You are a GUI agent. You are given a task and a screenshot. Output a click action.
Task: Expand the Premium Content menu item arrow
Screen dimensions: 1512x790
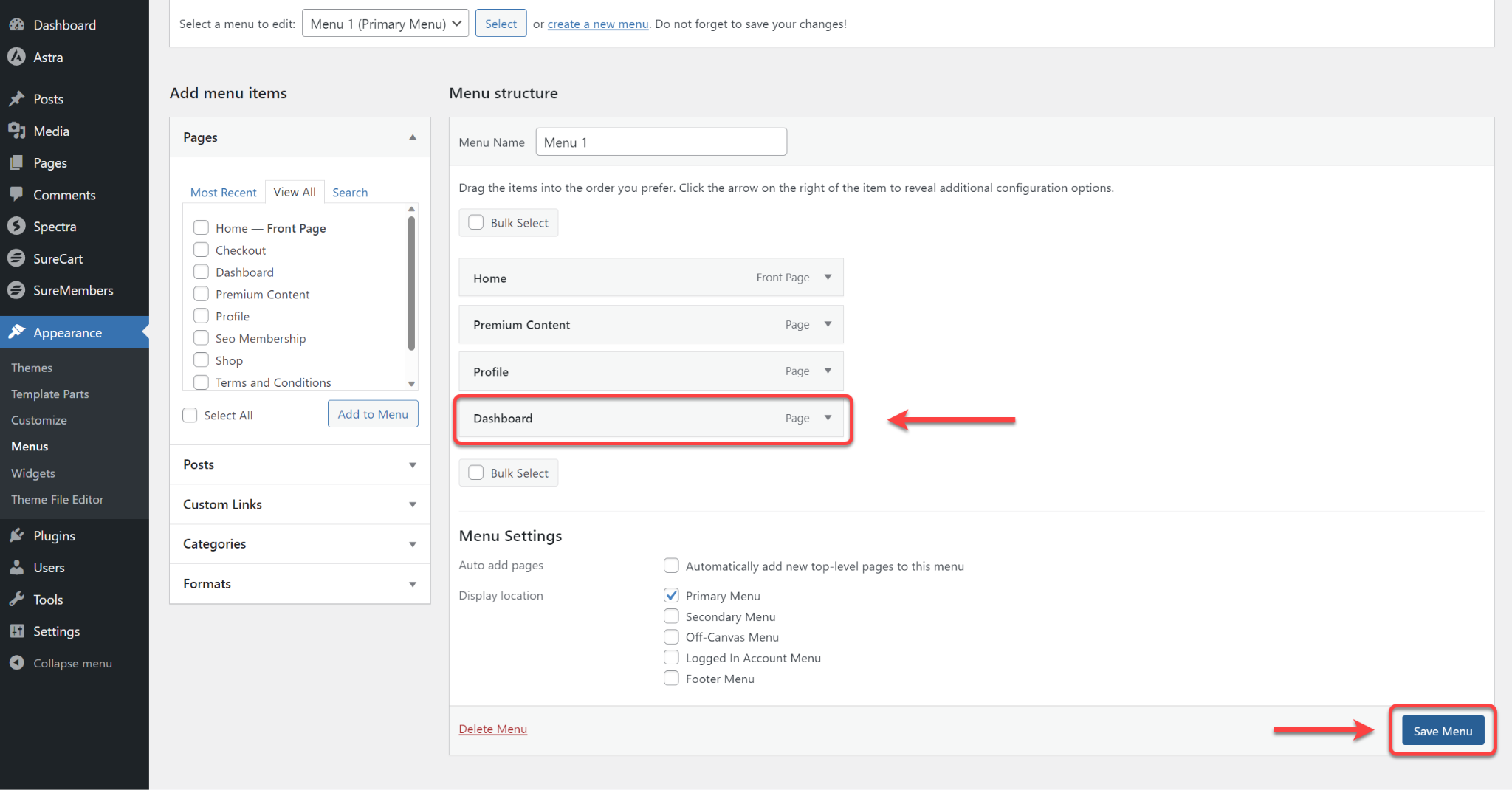click(828, 324)
